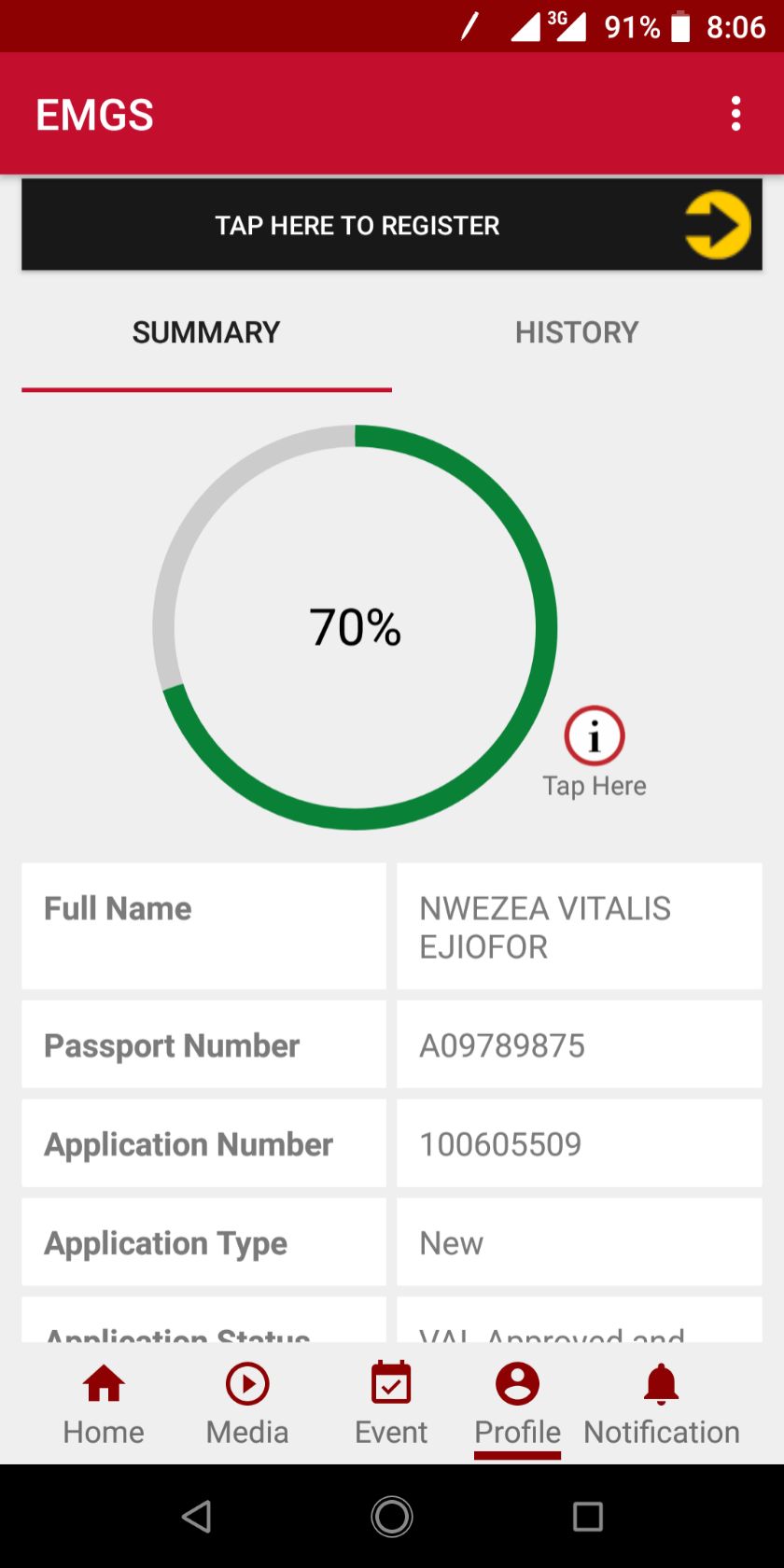The image size is (784, 1568).
Task: Tap the TAP HERE TO REGISTER banner
Action: coord(357,226)
